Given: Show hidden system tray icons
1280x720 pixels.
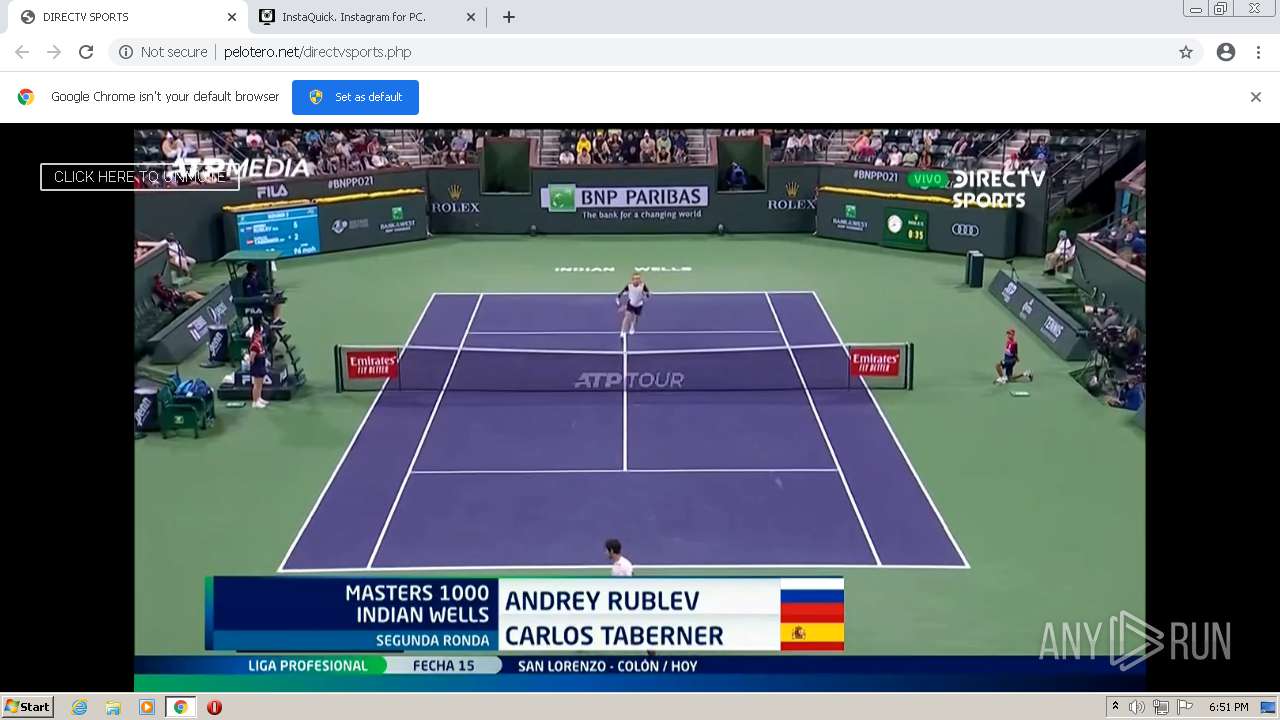Looking at the screenshot, I should pyautogui.click(x=1115, y=707).
